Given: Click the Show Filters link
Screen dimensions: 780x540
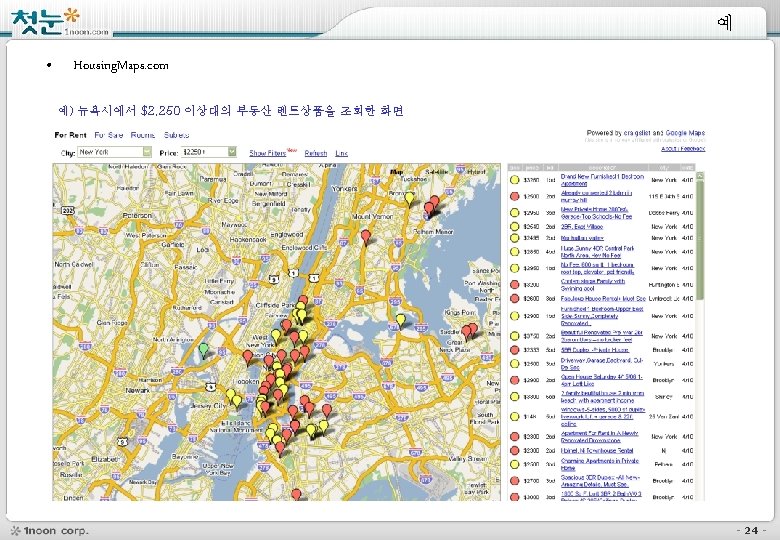Looking at the screenshot, I should [268, 153].
